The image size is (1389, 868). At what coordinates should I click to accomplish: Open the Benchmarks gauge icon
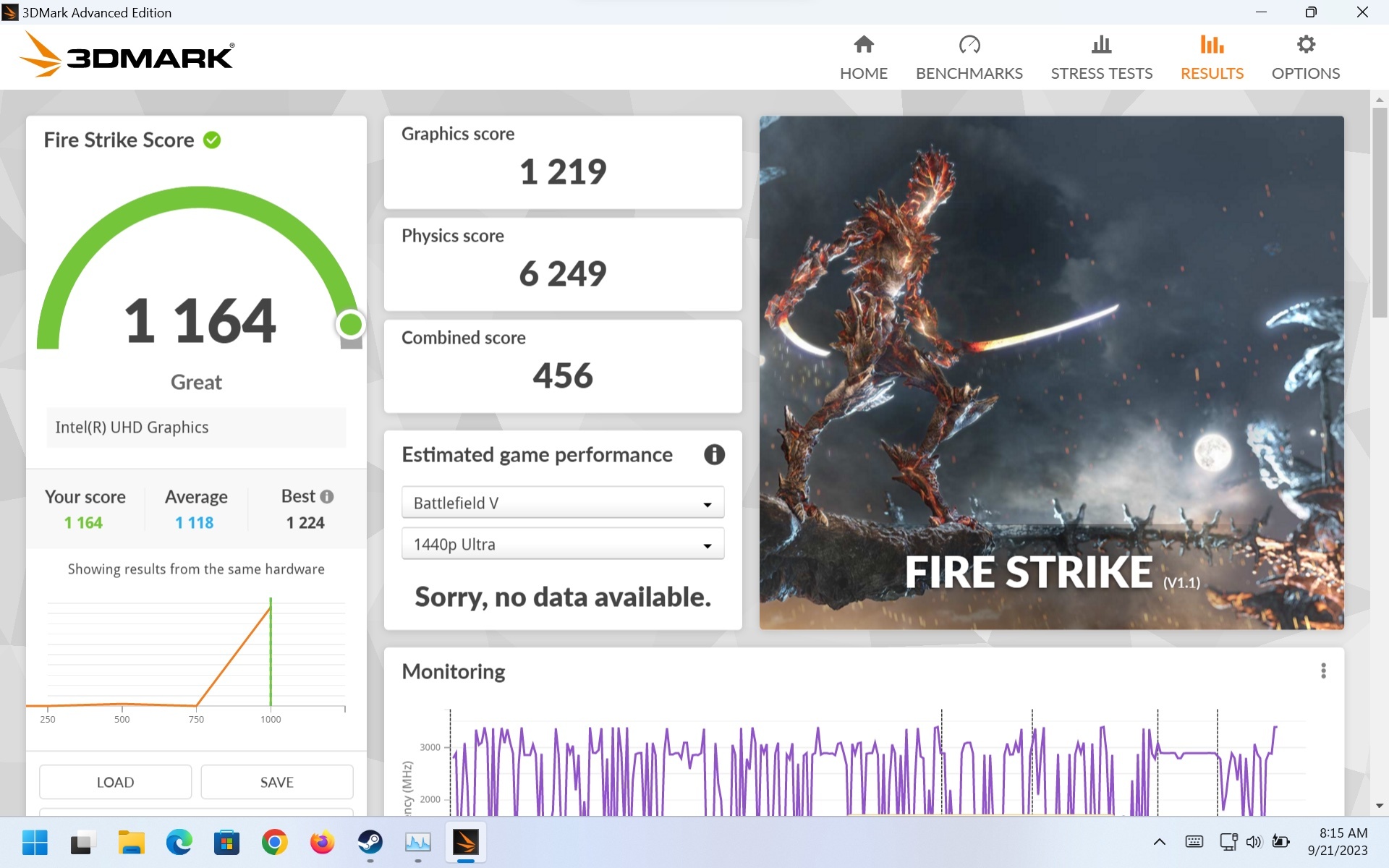[x=969, y=45]
